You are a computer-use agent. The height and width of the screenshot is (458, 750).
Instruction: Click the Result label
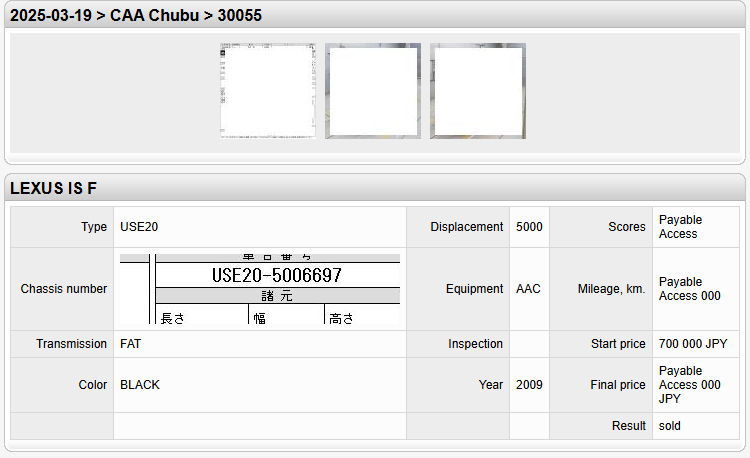coord(629,426)
